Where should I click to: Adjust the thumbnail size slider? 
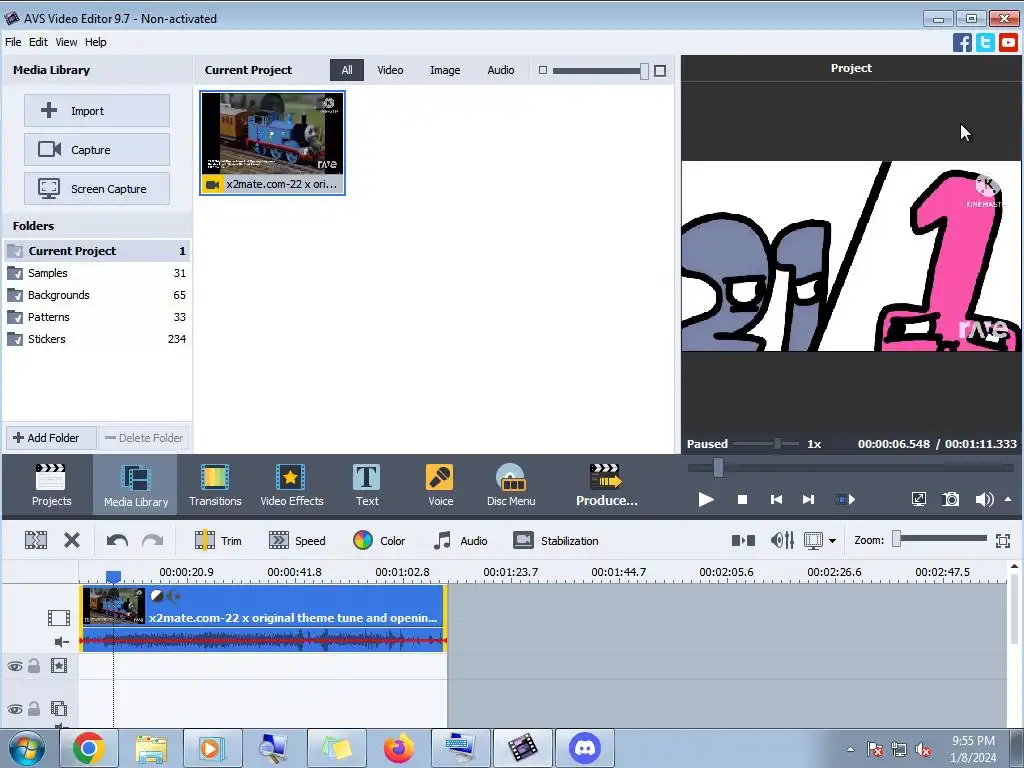(644, 71)
